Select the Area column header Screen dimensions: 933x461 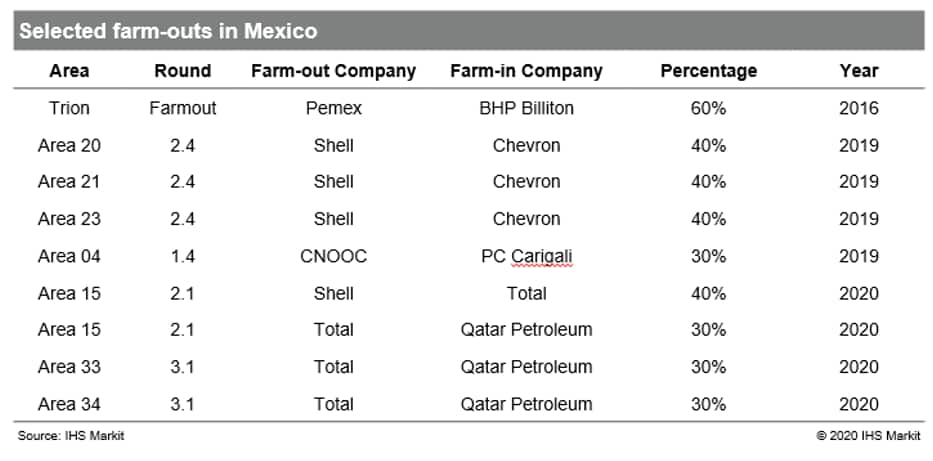point(69,71)
